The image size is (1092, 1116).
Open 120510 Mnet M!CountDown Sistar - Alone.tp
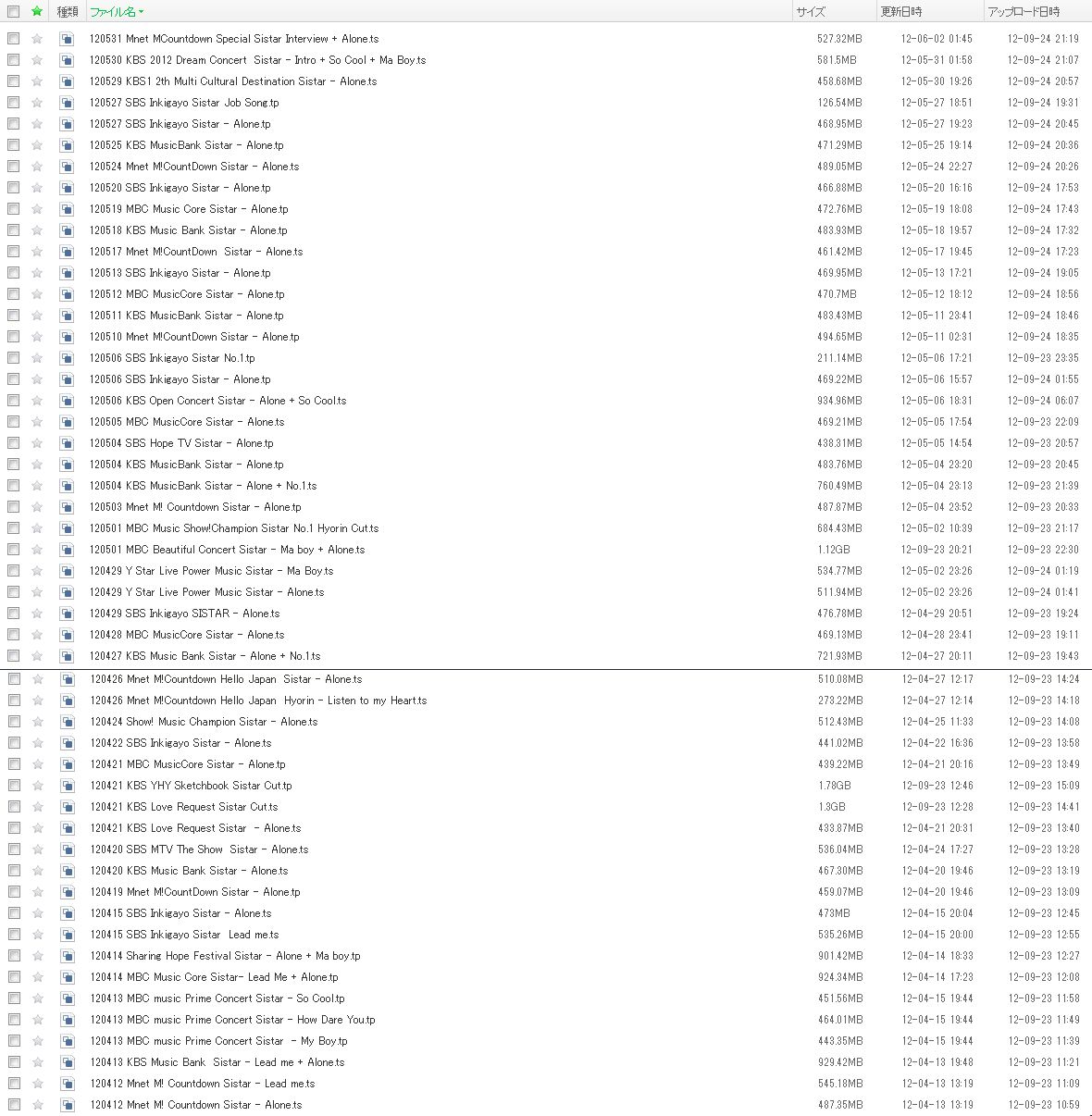pos(194,337)
